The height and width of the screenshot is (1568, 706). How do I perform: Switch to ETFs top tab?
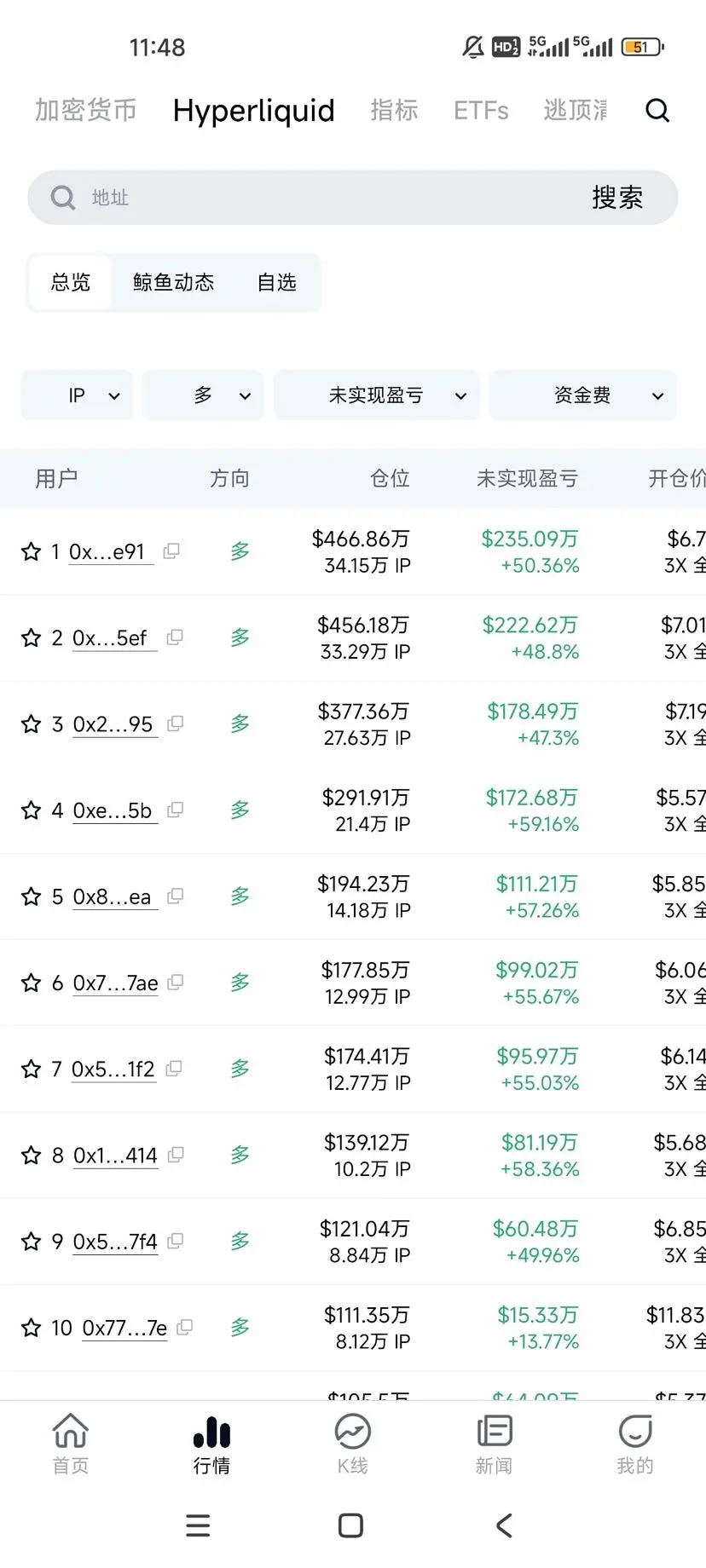481,110
